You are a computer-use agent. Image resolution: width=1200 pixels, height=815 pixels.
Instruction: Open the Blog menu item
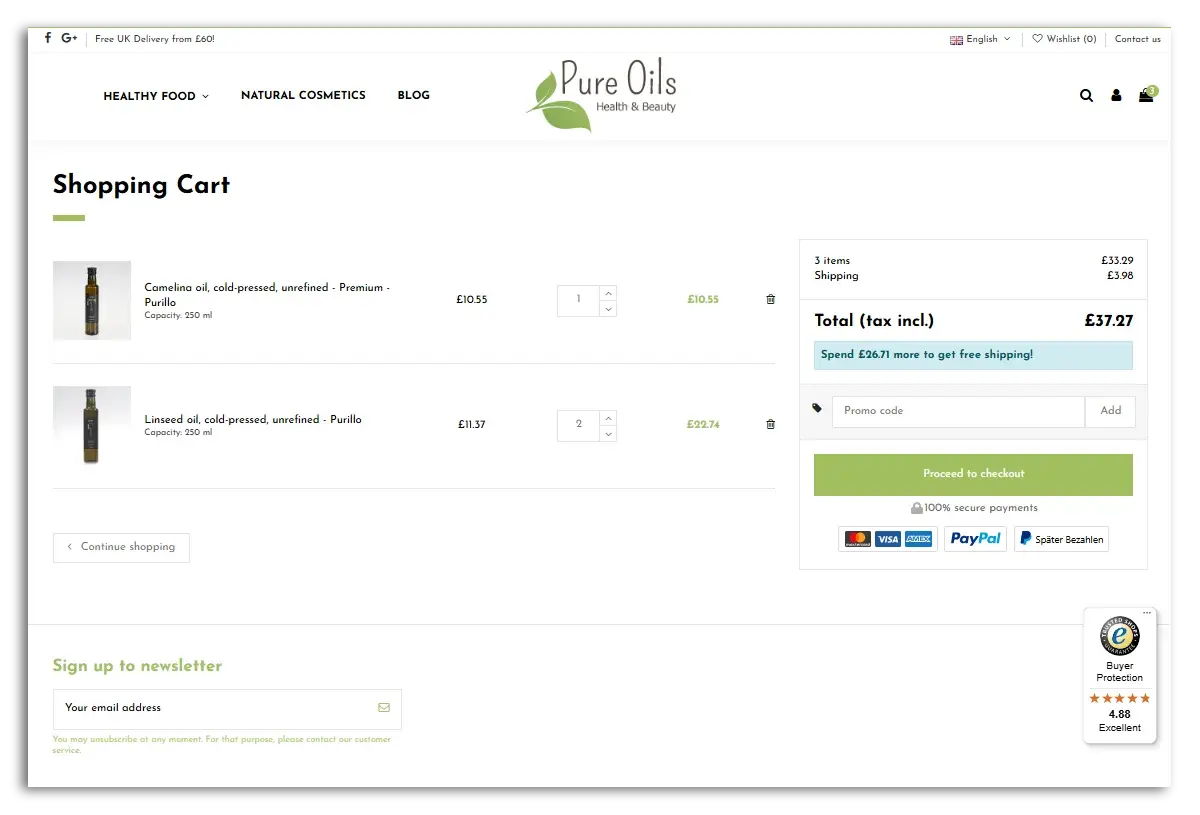click(413, 95)
